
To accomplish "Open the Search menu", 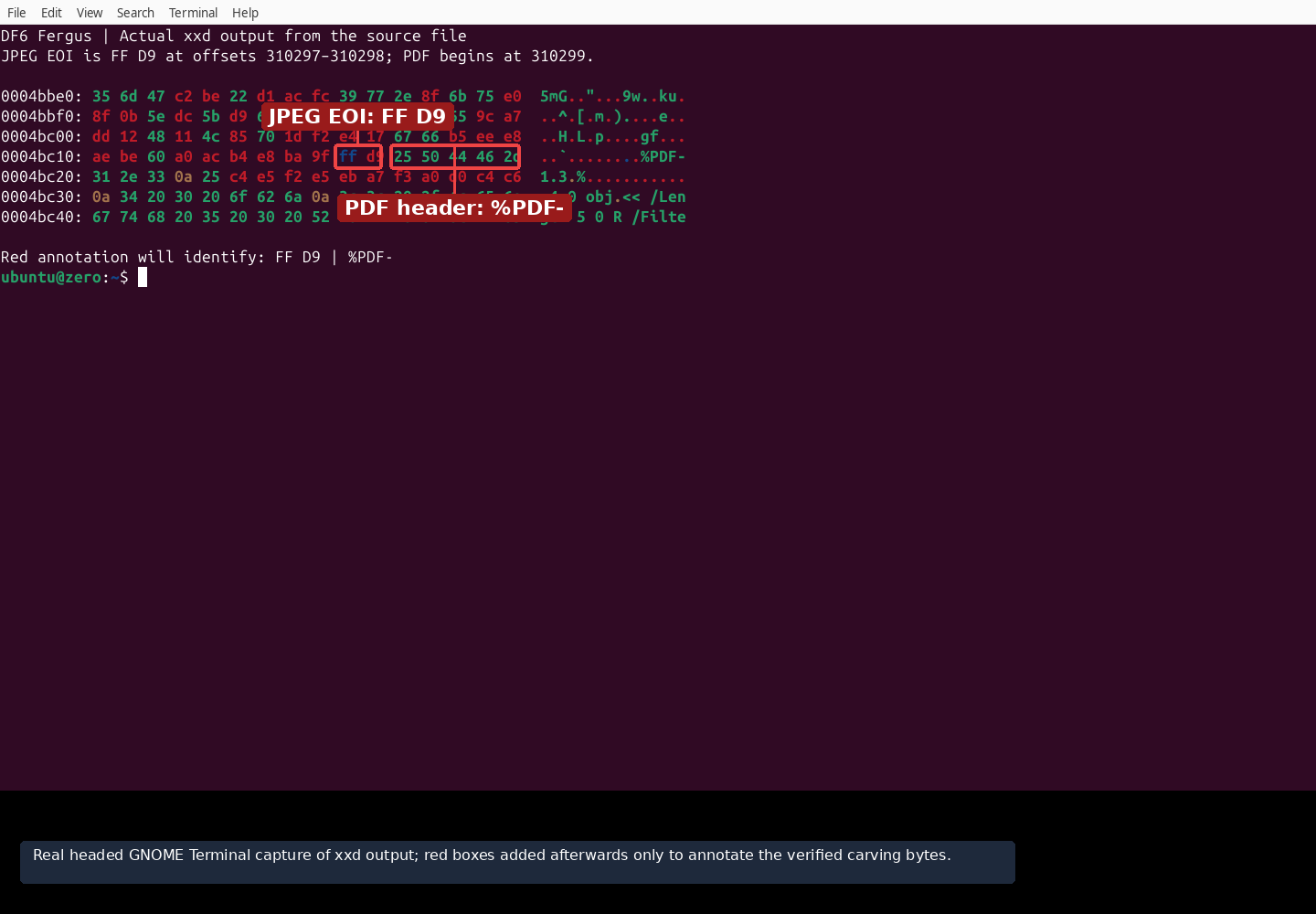I will (x=135, y=13).
